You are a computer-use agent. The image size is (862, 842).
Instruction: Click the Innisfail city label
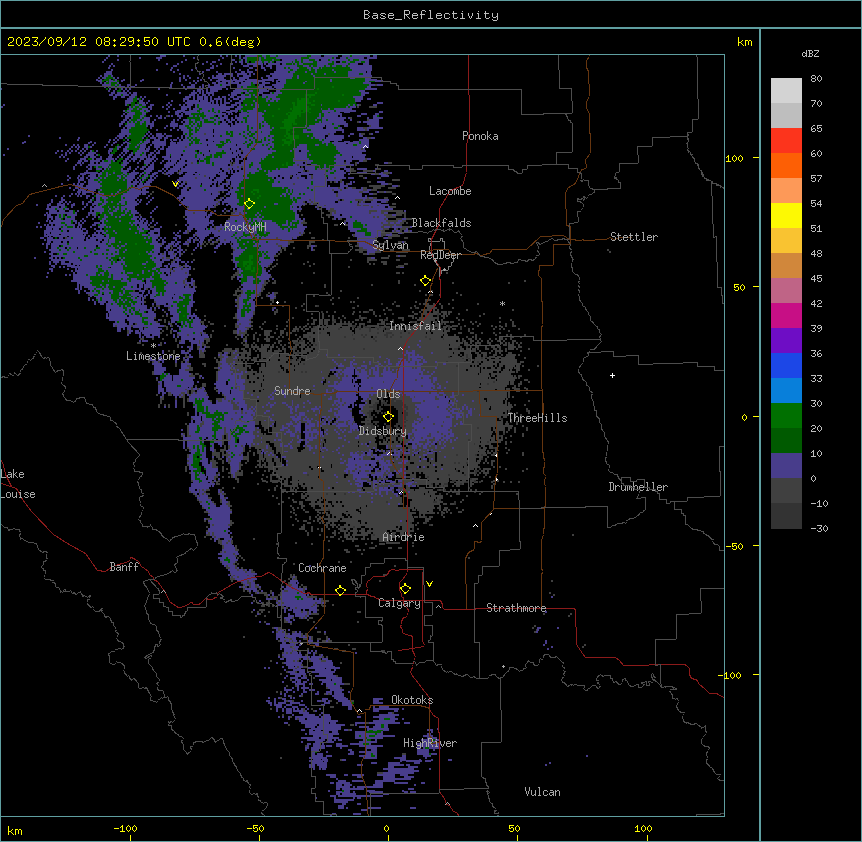point(415,326)
